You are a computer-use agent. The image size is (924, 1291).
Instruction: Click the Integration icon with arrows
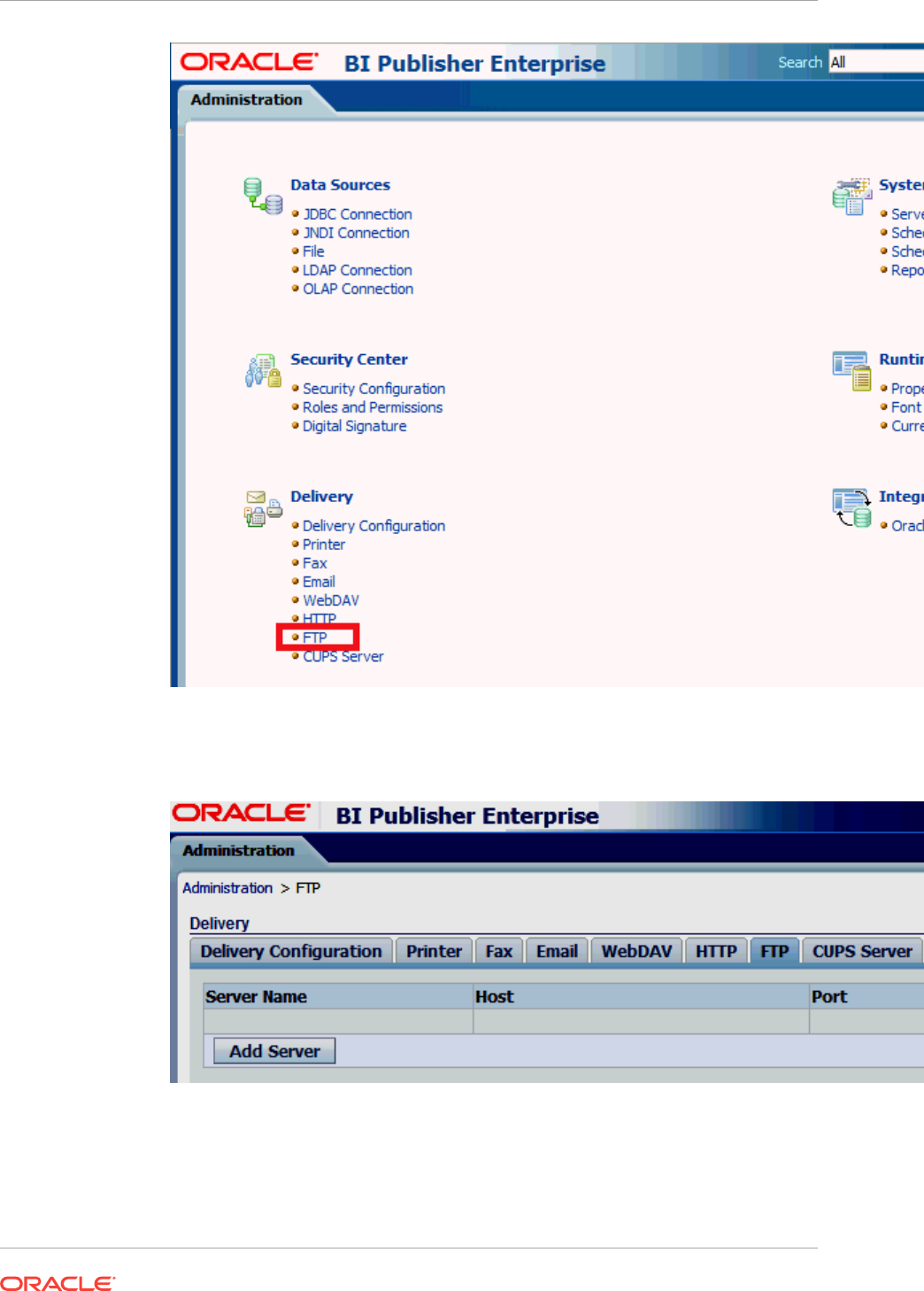pyautogui.click(x=851, y=508)
